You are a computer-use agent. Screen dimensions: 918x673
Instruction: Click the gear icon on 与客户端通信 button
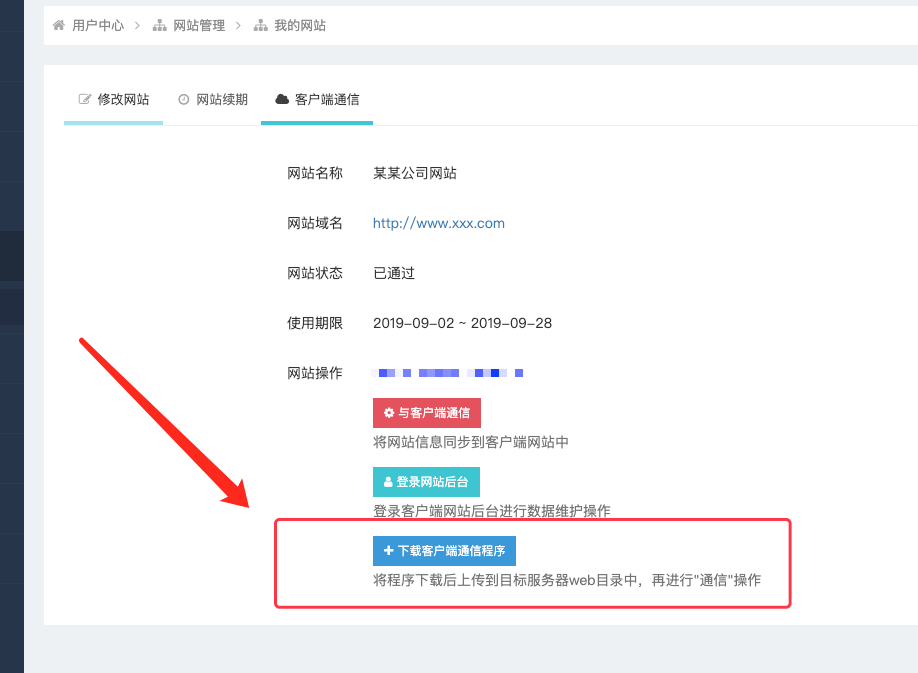coord(389,413)
